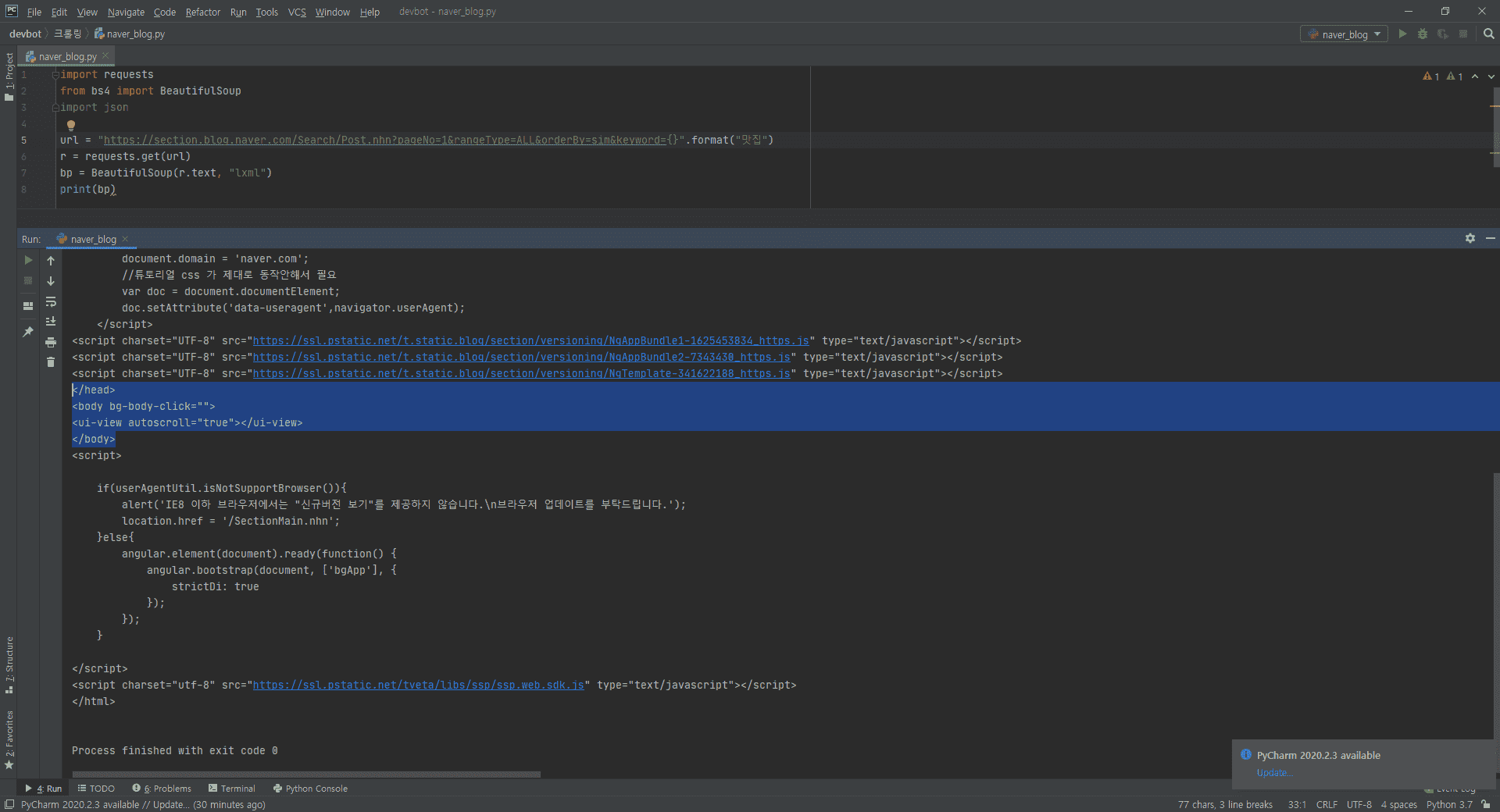Change CRLF line separator in status bar
Screen dimensions: 1500x812
tap(1327, 804)
